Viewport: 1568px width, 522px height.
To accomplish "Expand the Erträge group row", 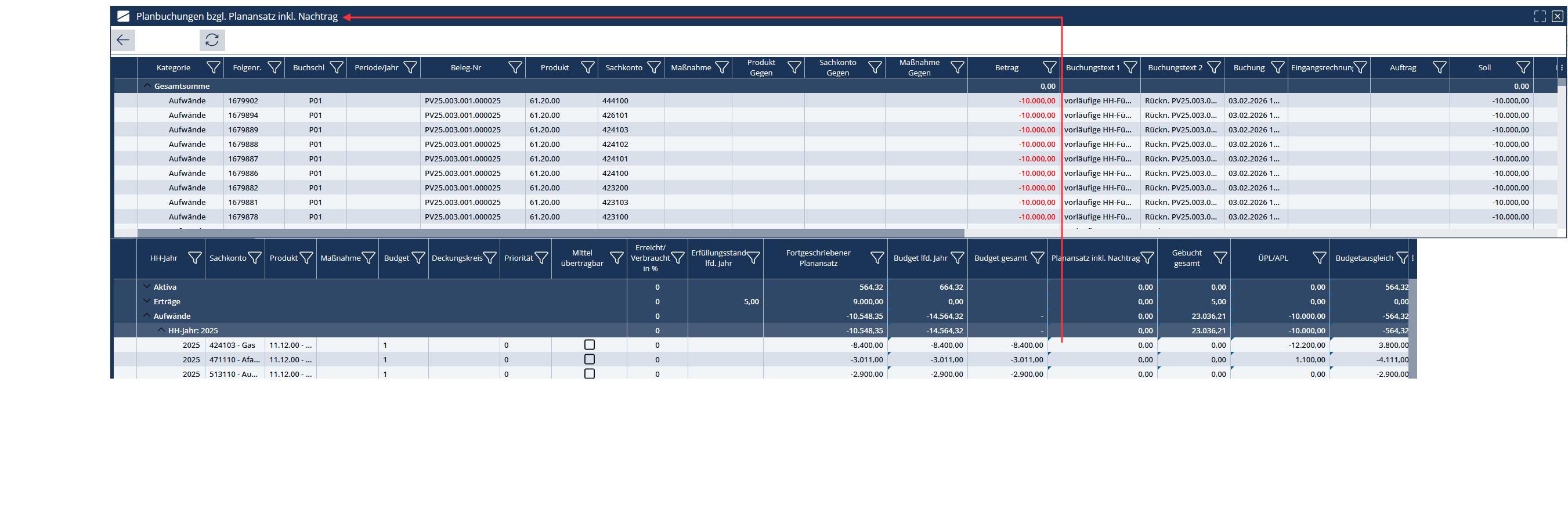I will (x=147, y=301).
